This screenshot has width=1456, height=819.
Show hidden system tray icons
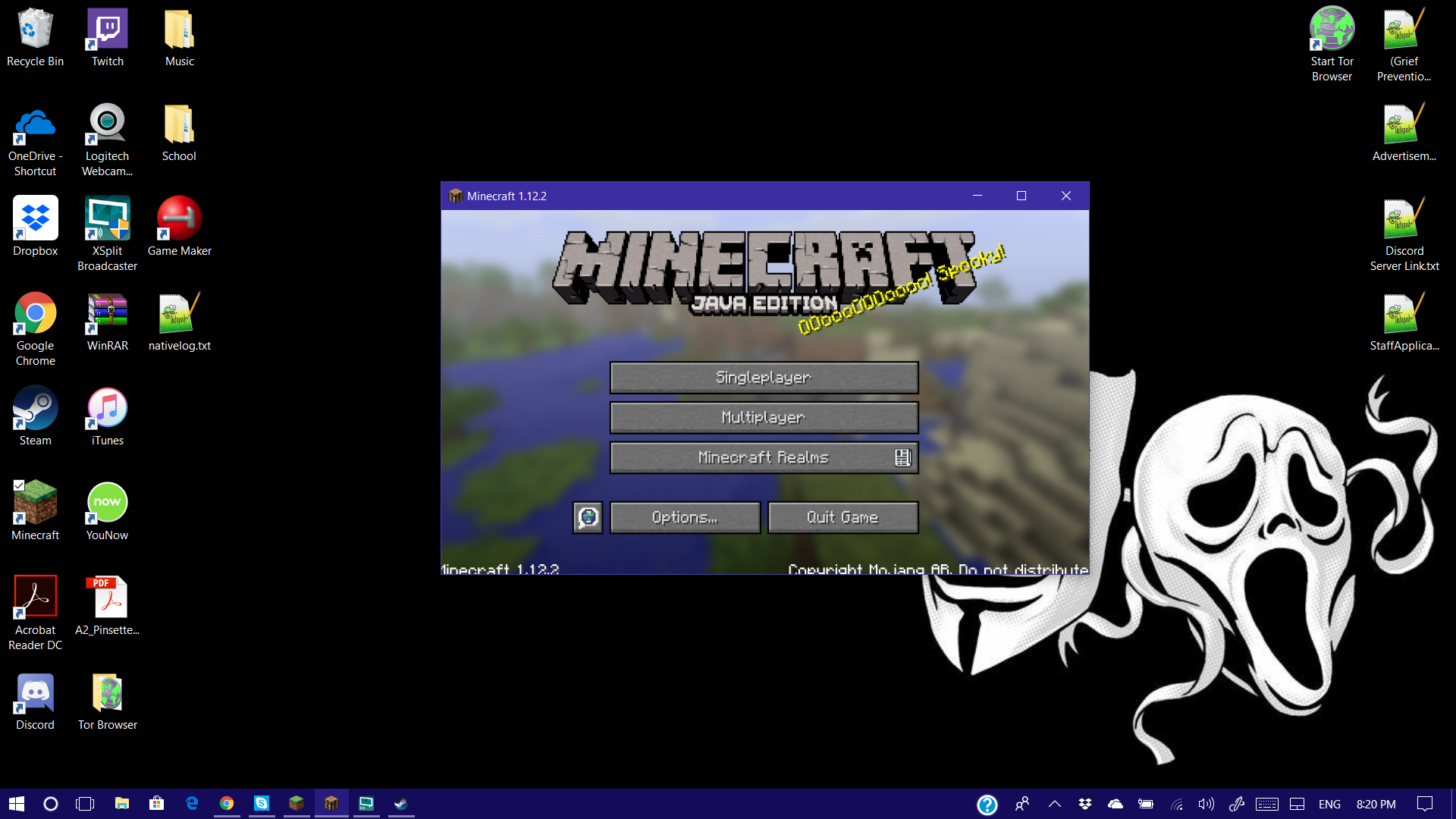tap(1055, 804)
